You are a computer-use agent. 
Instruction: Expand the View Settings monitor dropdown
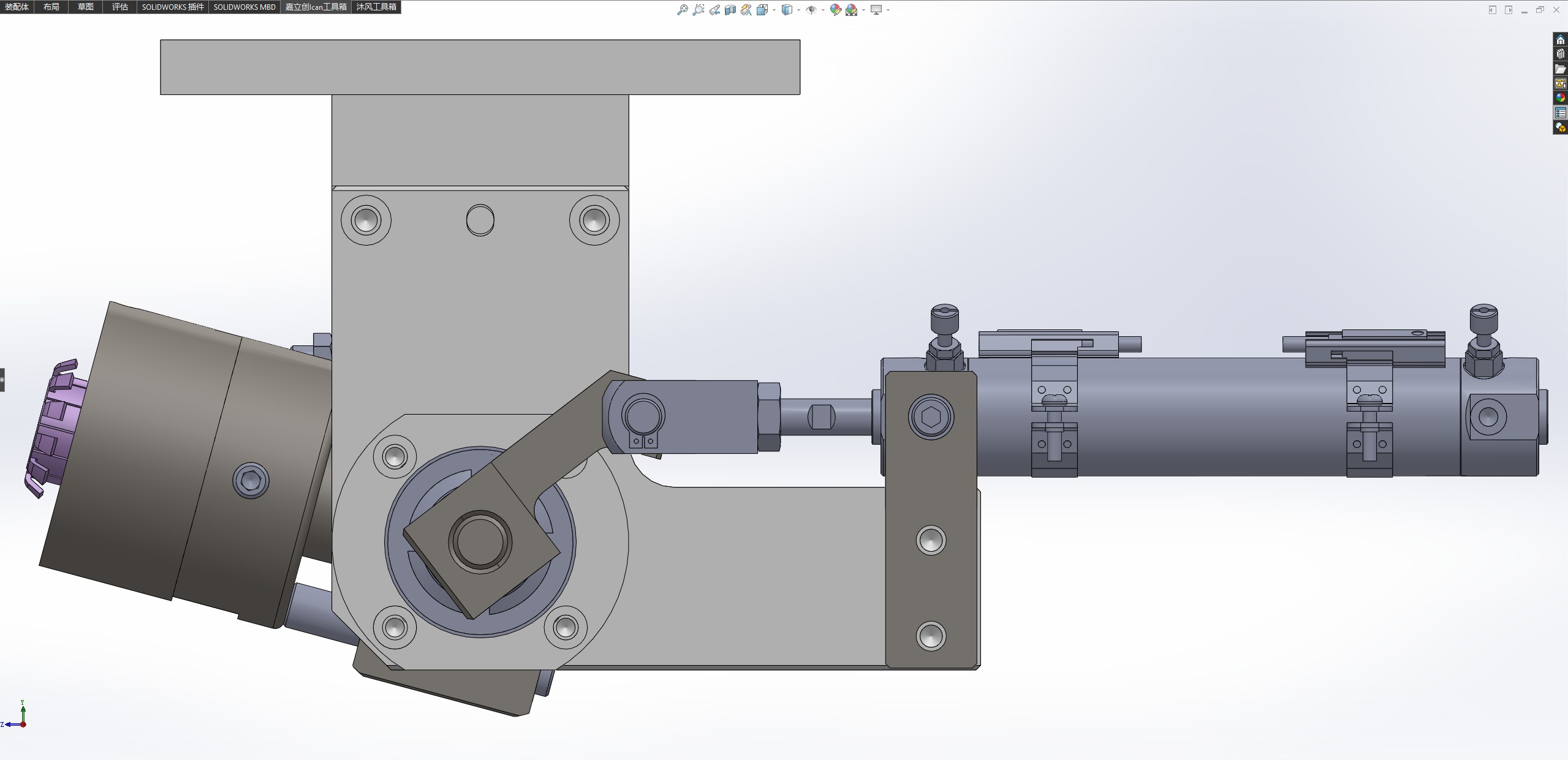click(x=888, y=10)
